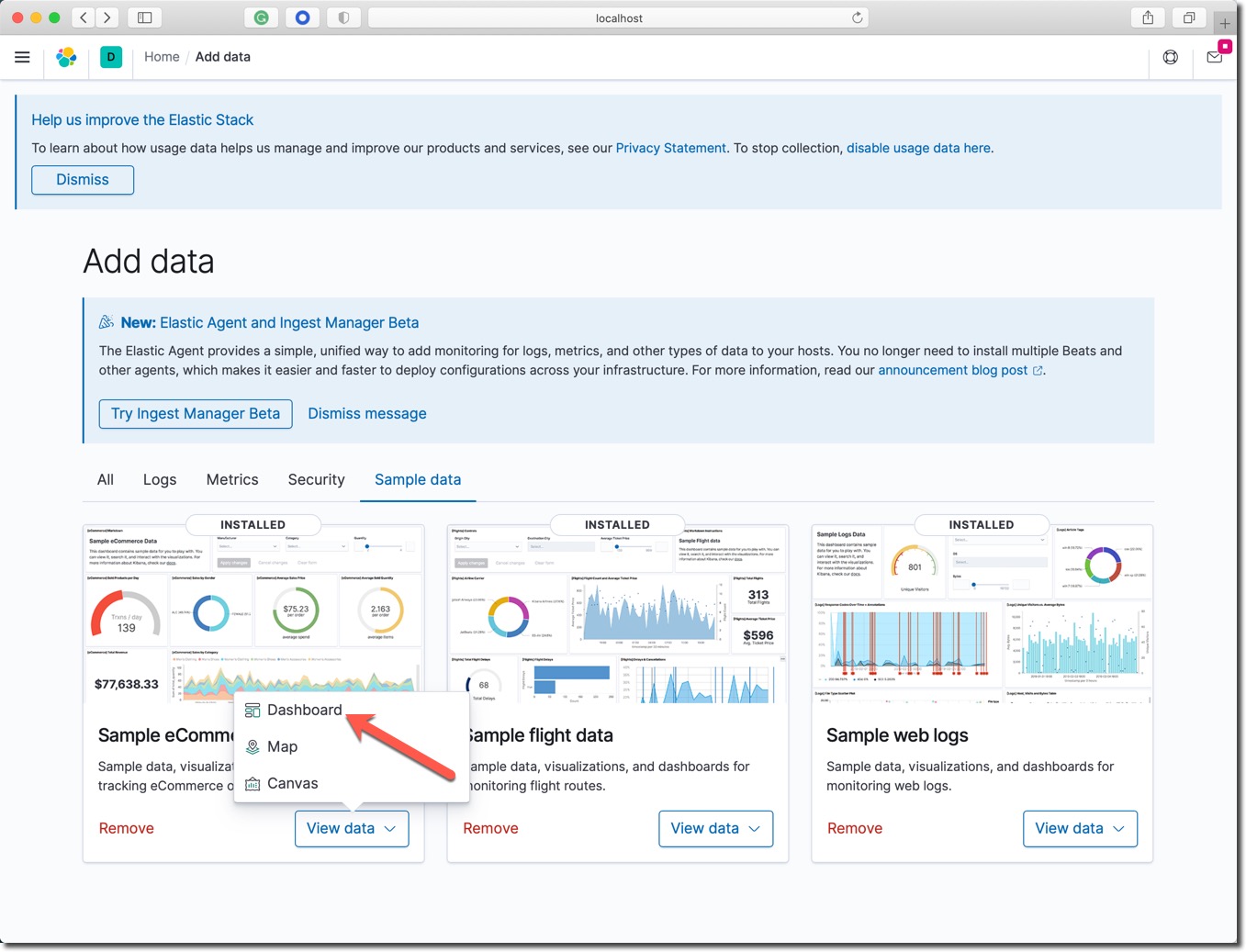The height and width of the screenshot is (952, 1246).
Task: Click the Add data page heading
Action: pos(149,262)
